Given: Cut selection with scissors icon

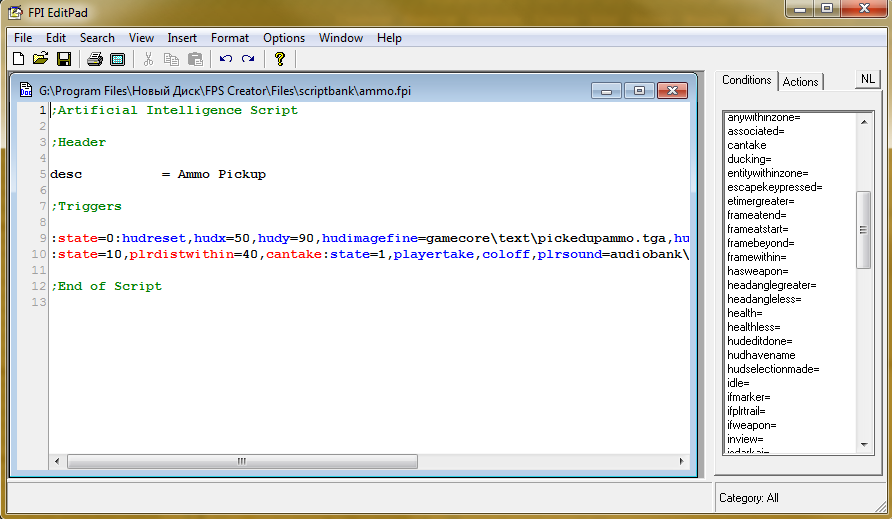Looking at the screenshot, I should point(148,59).
